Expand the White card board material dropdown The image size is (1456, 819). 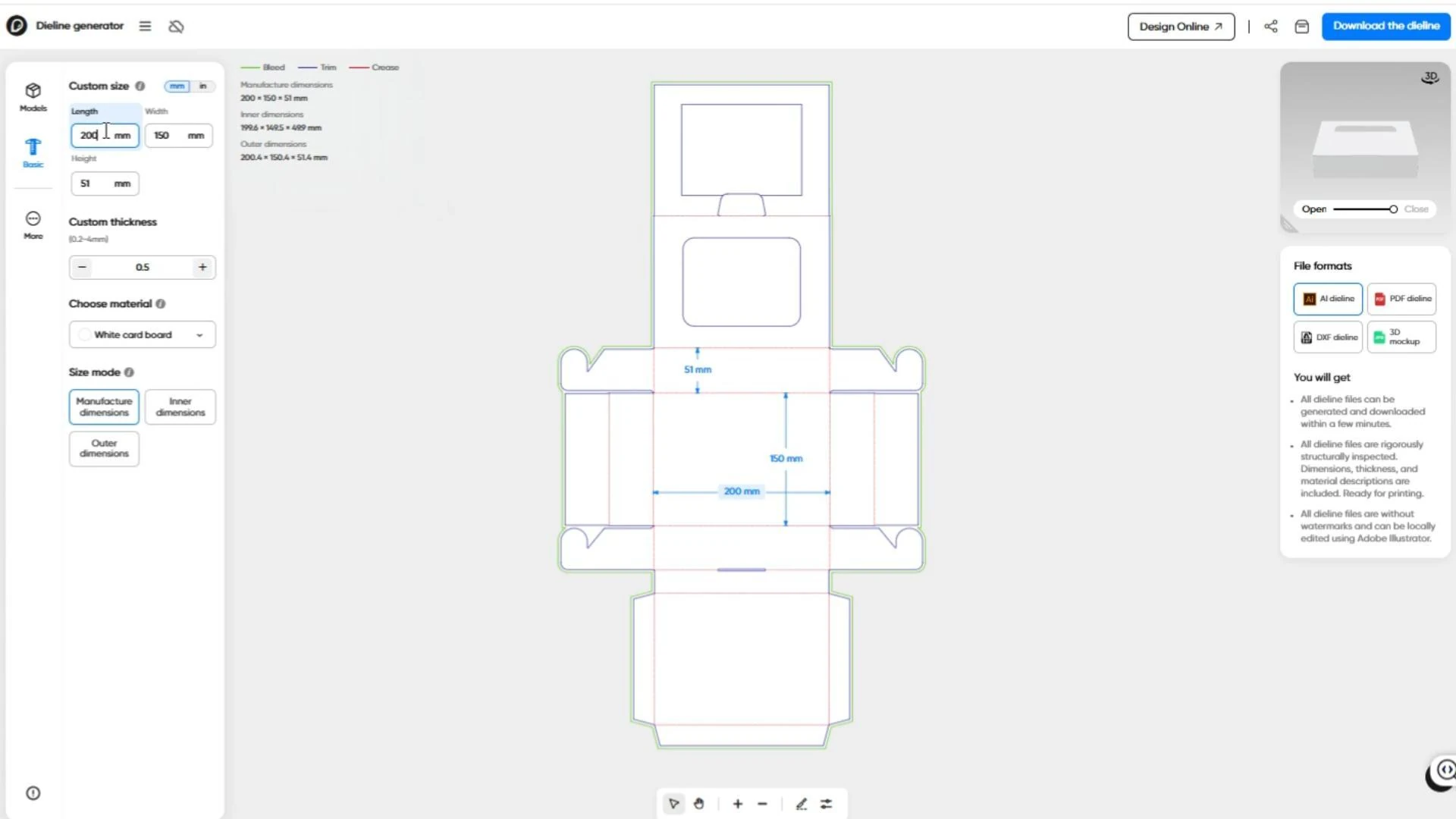click(x=142, y=335)
